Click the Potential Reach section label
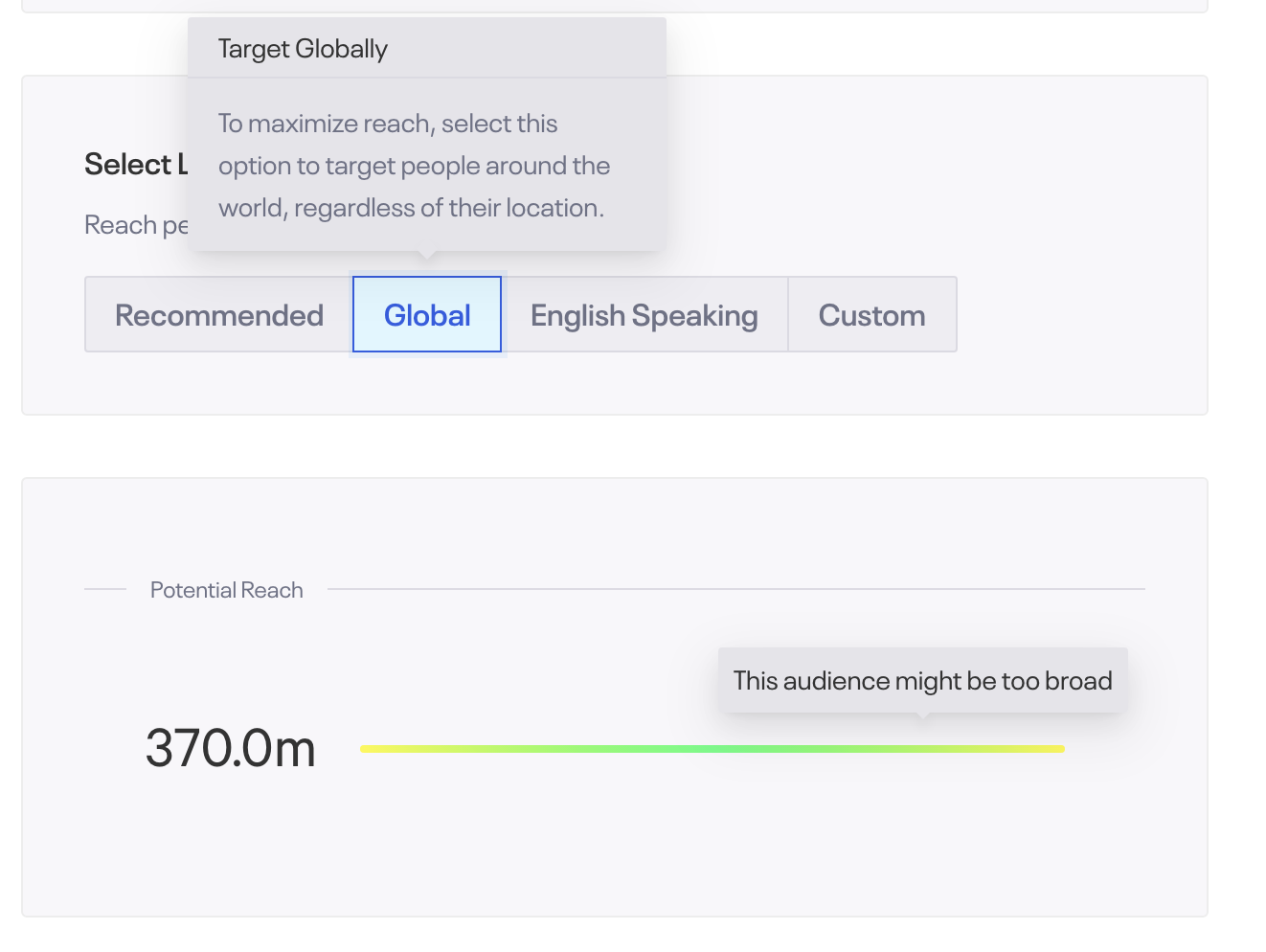The image size is (1266, 952). [226, 590]
